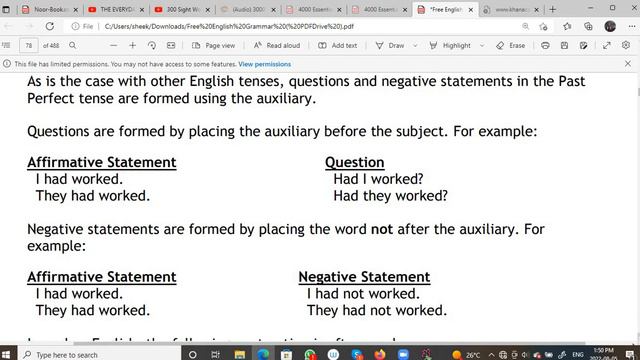
Task: Open Firefox from the taskbar
Action: [x=380, y=354]
